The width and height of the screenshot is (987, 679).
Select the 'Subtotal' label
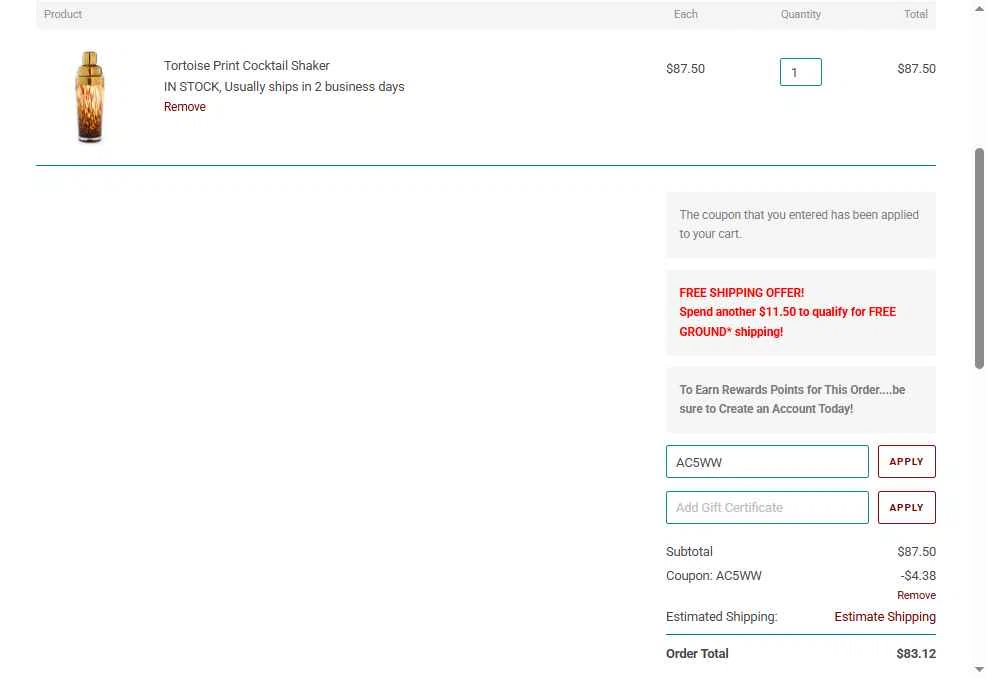tap(689, 552)
